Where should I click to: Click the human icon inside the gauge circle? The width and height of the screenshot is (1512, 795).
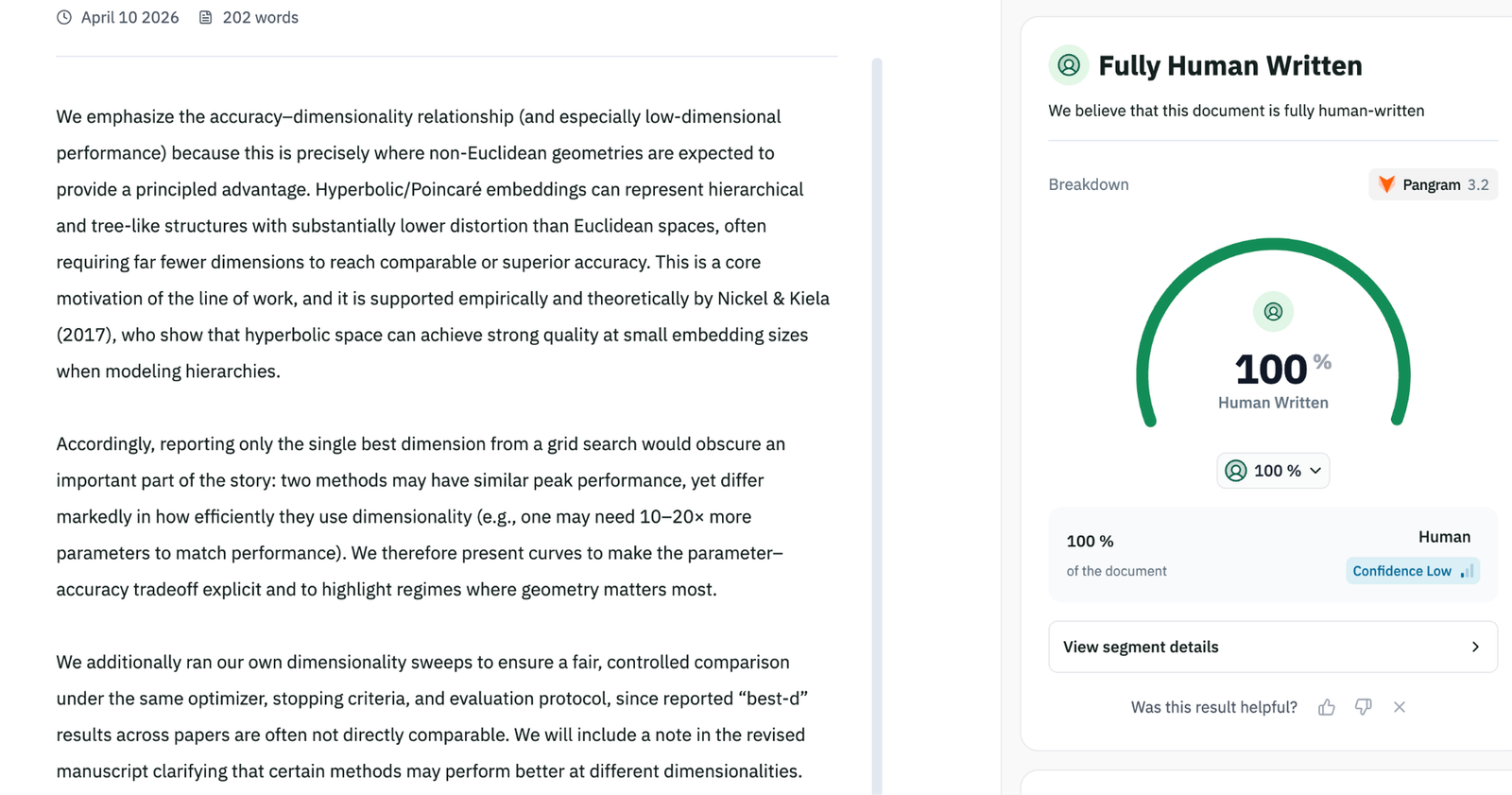[1273, 311]
